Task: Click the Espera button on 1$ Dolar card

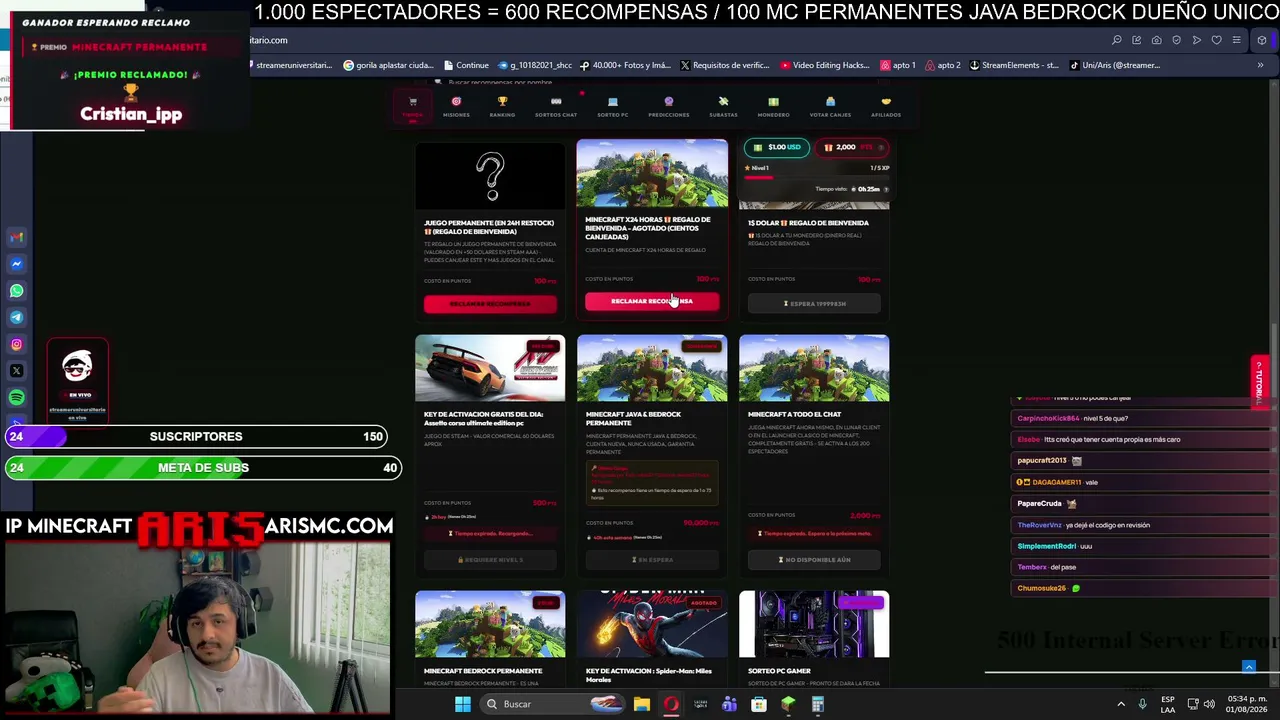Action: (x=814, y=303)
